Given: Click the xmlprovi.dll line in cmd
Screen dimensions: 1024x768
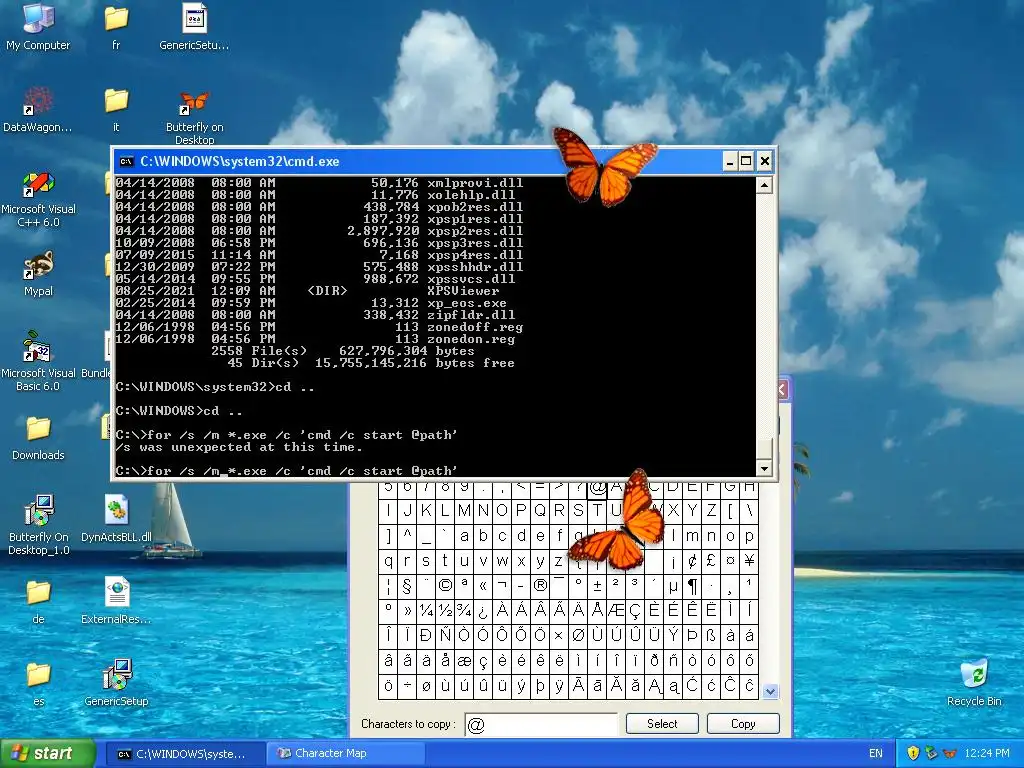Looking at the screenshot, I should pyautogui.click(x=319, y=183).
